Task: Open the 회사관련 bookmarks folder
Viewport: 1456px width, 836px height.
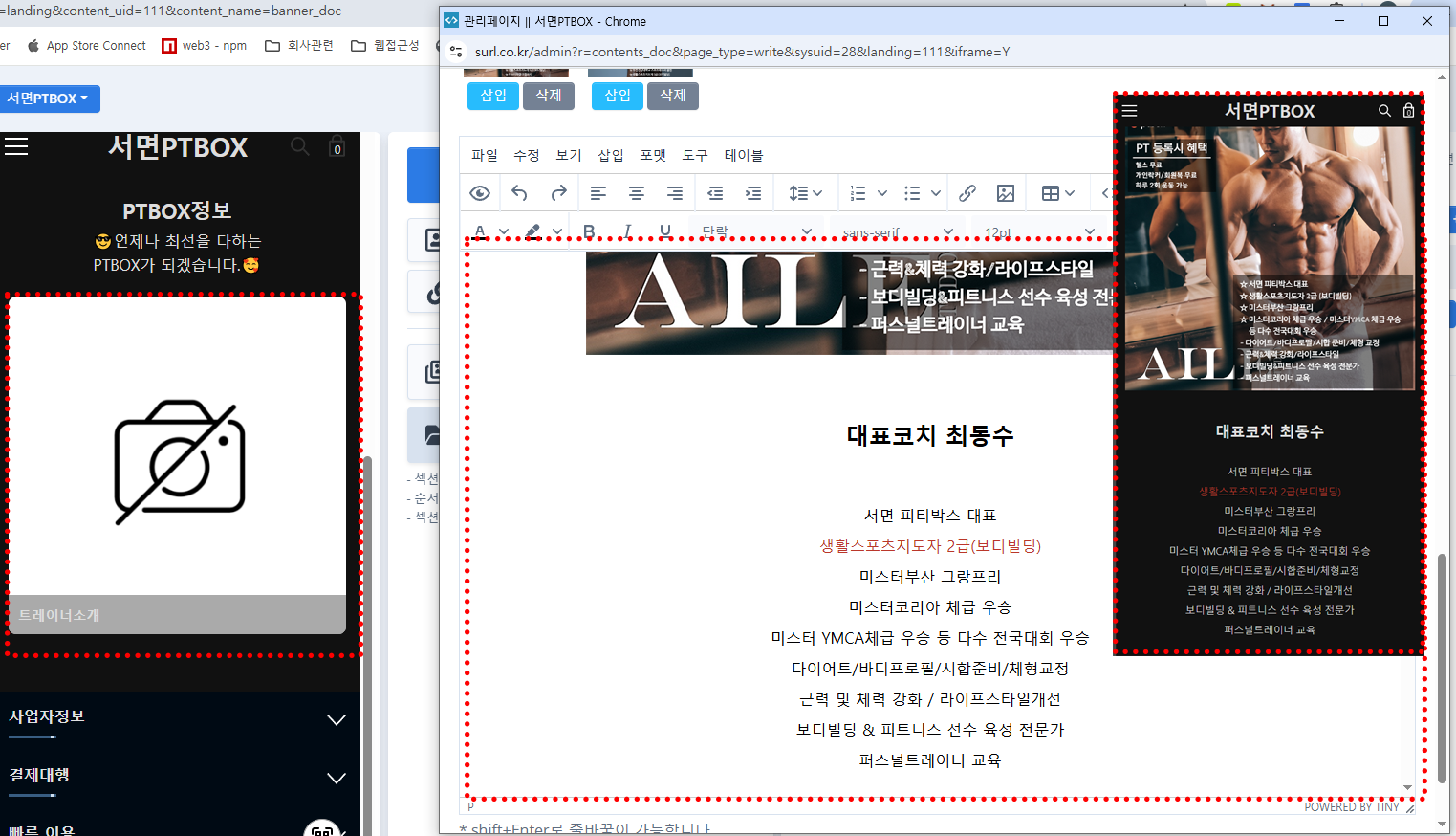Action: pos(299,45)
